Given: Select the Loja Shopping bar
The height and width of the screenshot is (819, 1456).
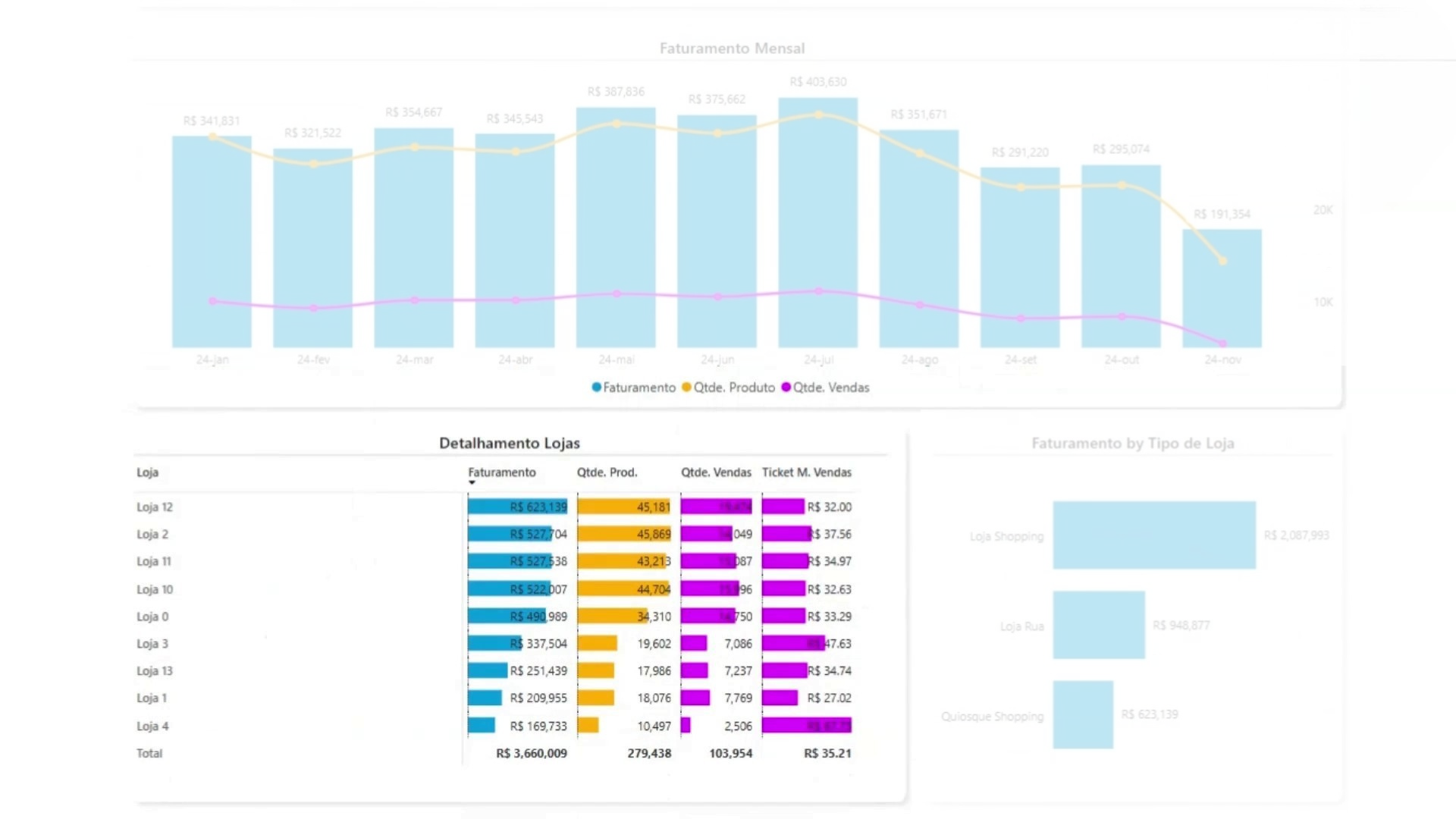Looking at the screenshot, I should coord(1153,535).
